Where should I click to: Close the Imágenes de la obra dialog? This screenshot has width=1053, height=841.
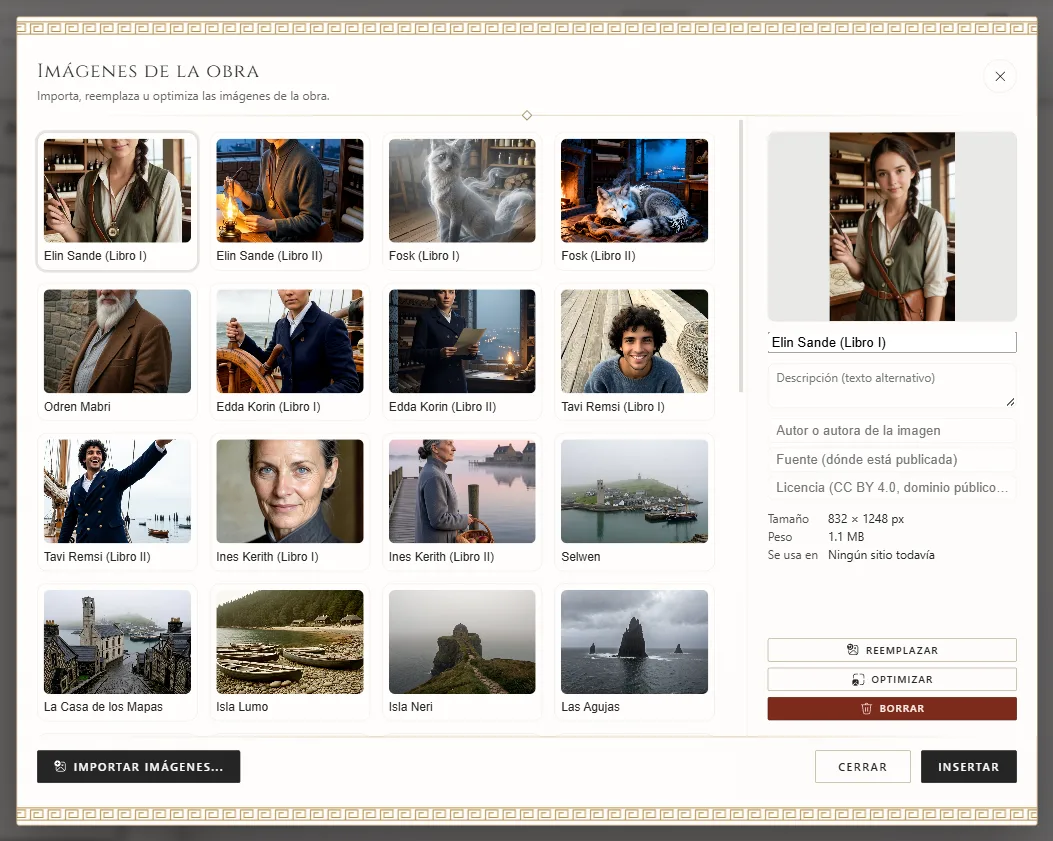click(x=999, y=77)
